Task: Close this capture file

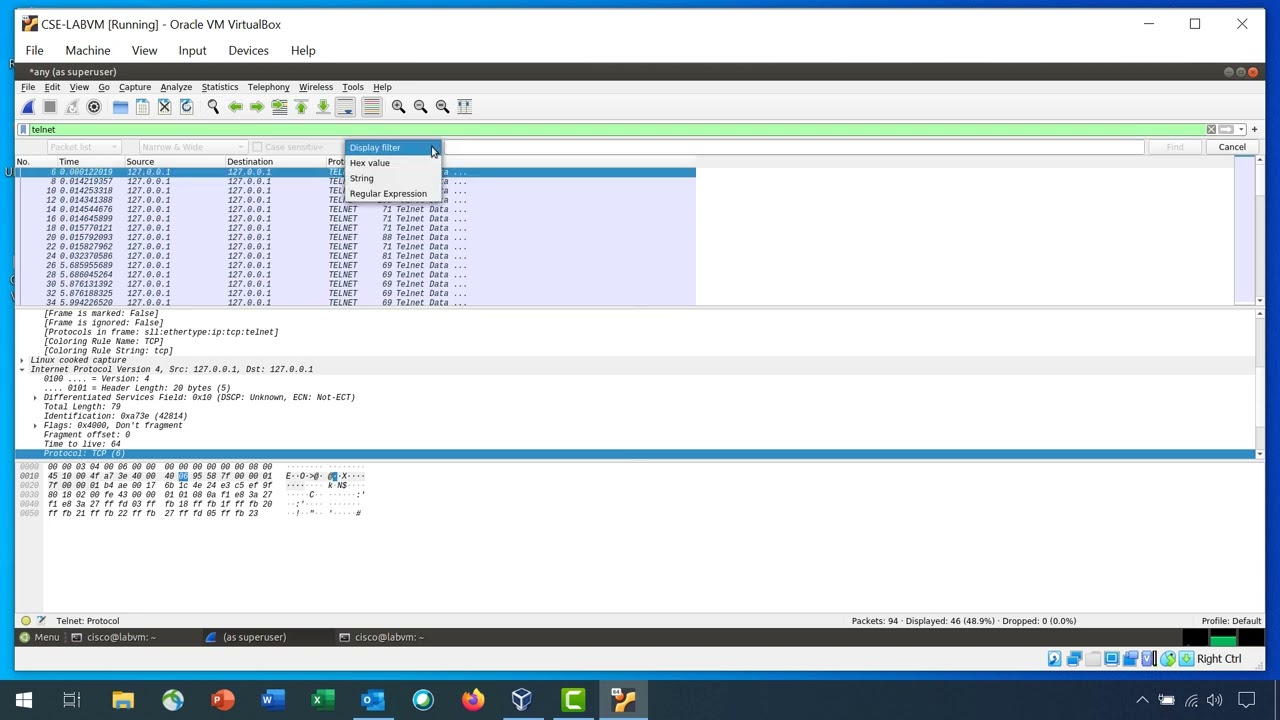Action: (x=164, y=106)
